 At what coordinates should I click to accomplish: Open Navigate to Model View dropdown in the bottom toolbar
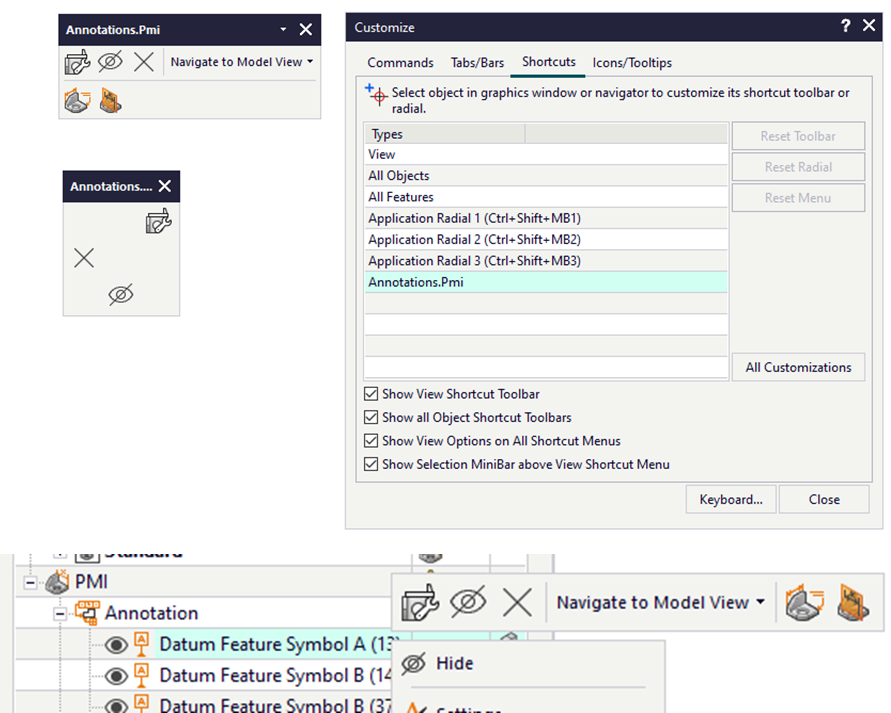[660, 603]
